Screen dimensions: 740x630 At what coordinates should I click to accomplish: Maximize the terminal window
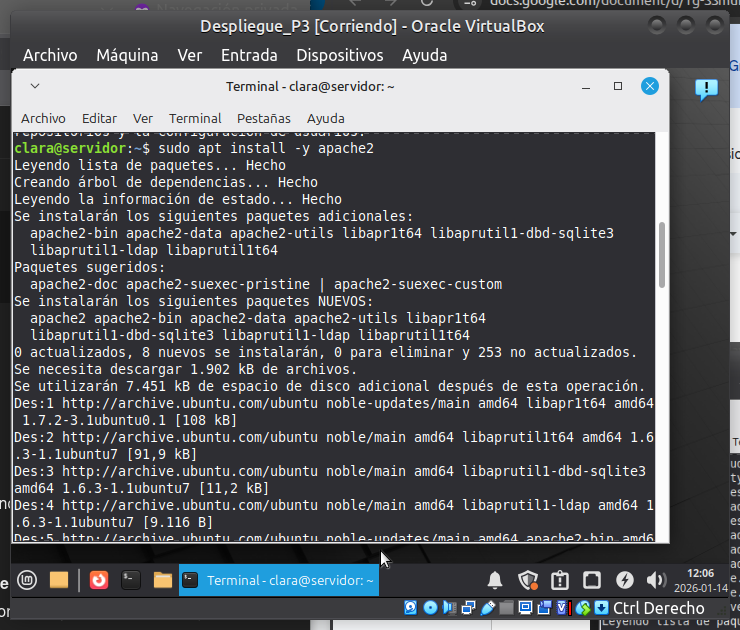point(618,86)
